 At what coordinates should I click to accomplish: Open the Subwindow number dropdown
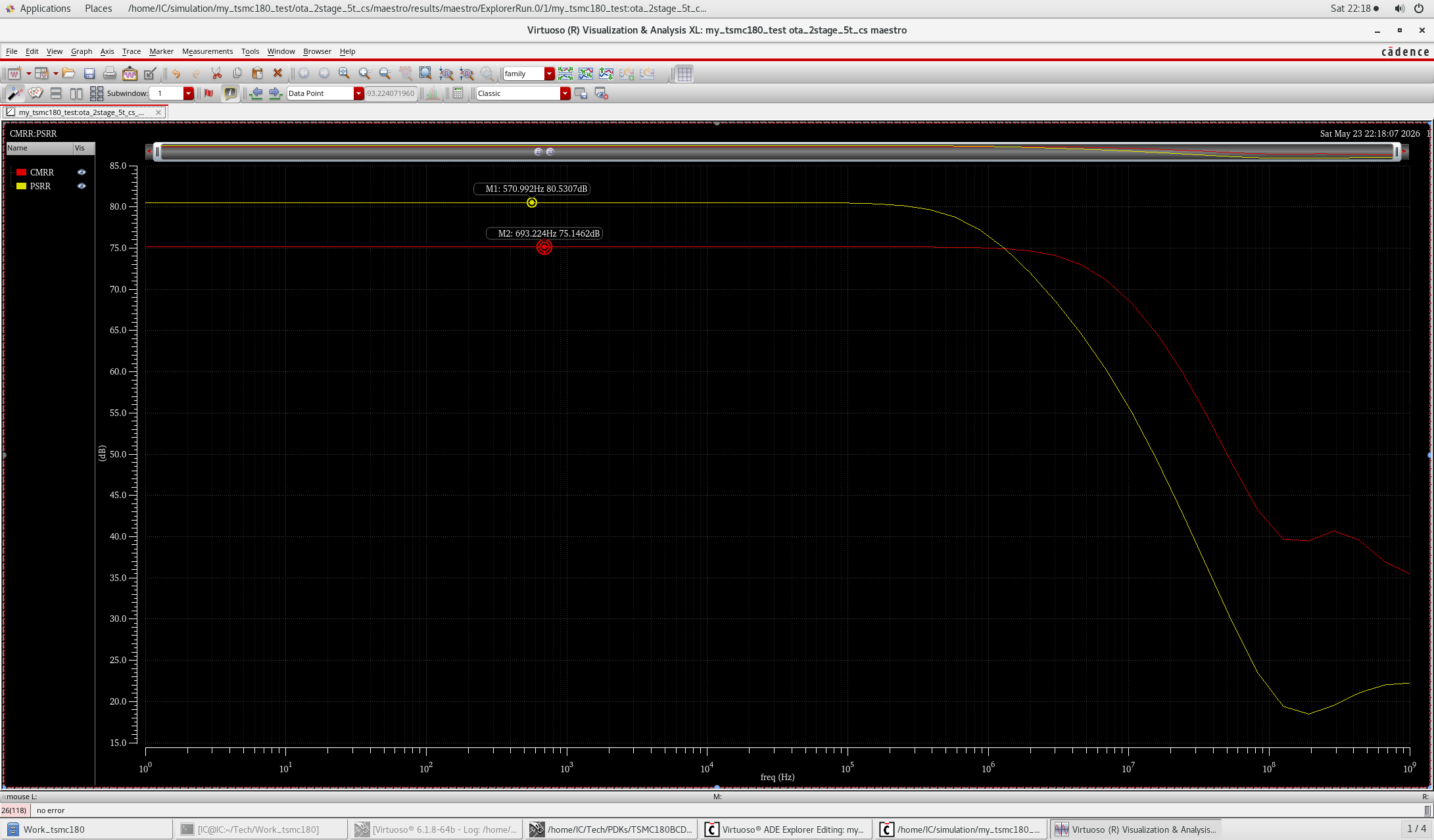tap(188, 93)
